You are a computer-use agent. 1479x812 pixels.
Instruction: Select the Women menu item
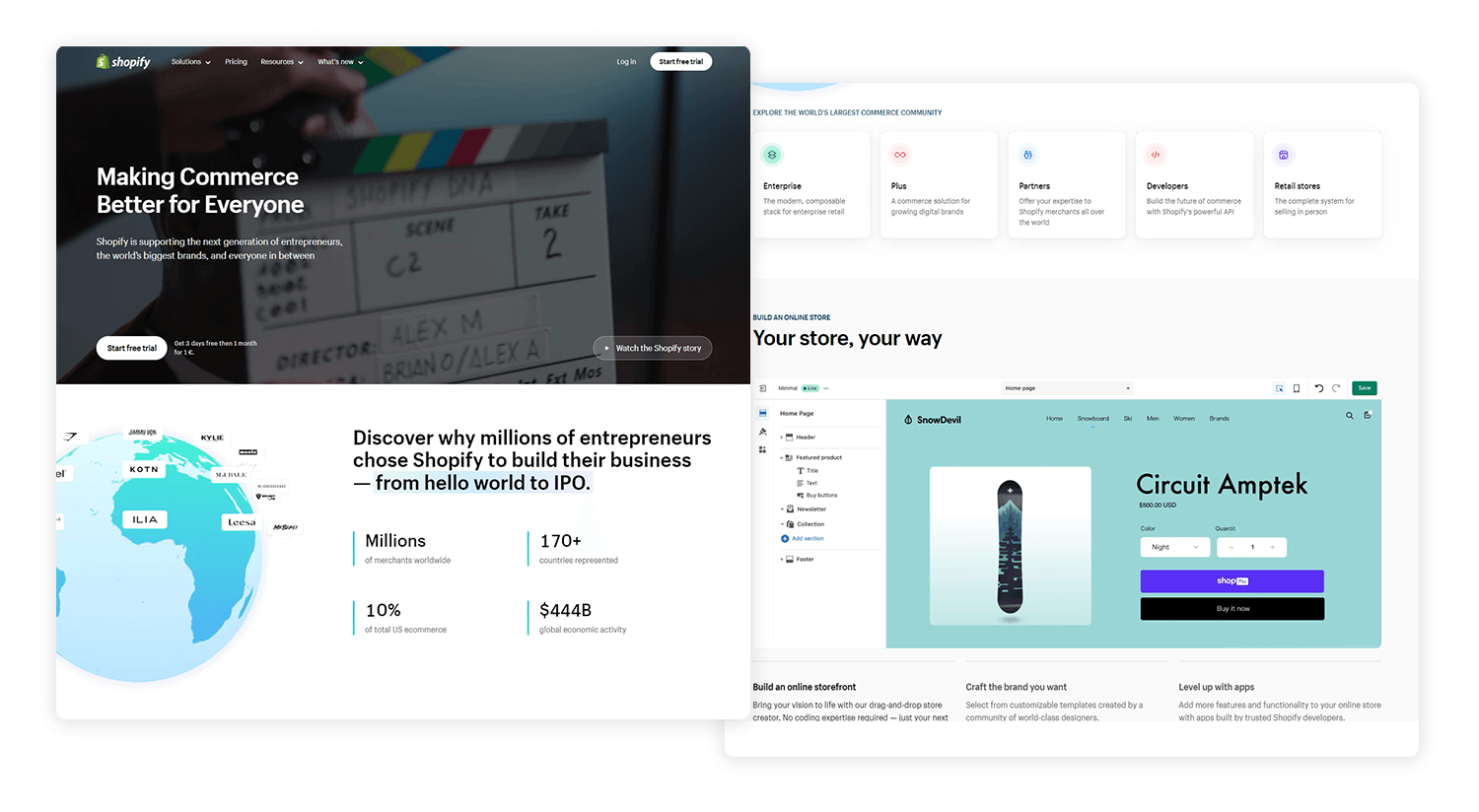point(1184,419)
